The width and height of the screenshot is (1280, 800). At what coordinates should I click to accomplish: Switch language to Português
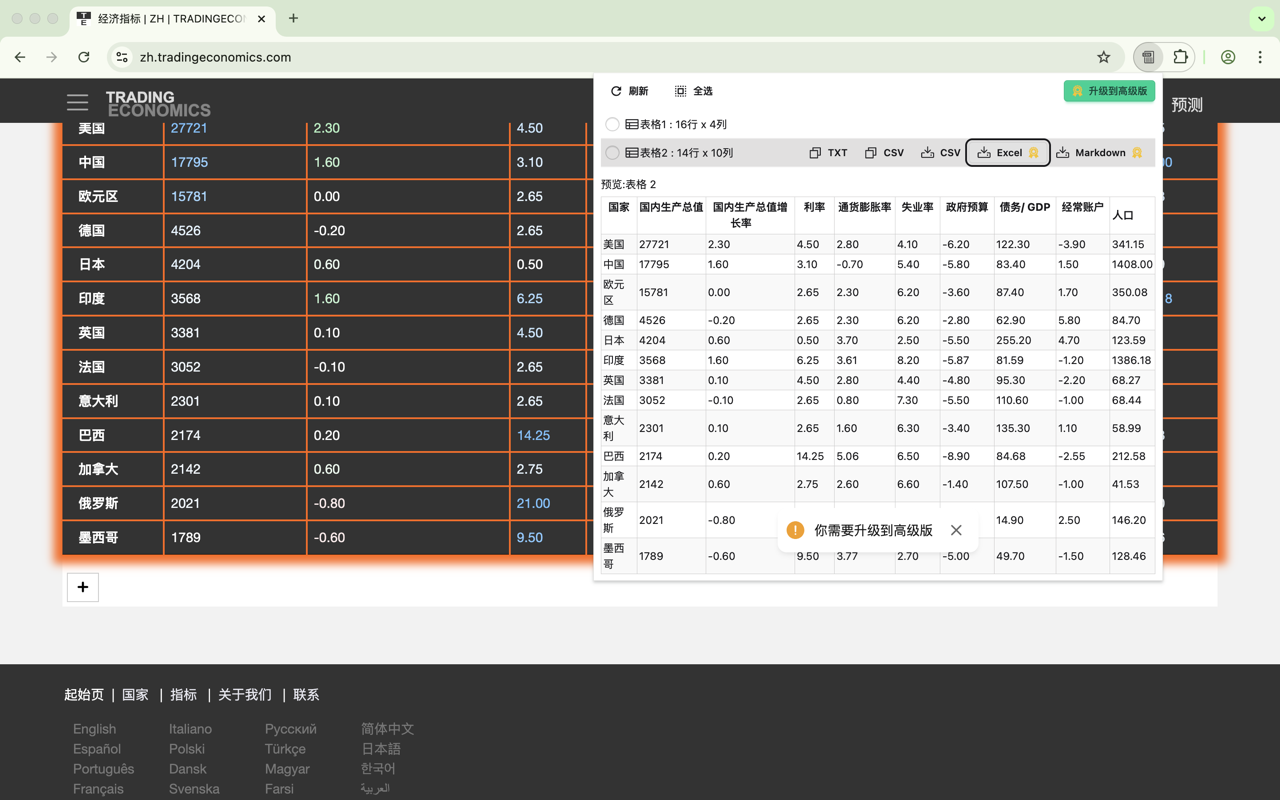coord(103,769)
